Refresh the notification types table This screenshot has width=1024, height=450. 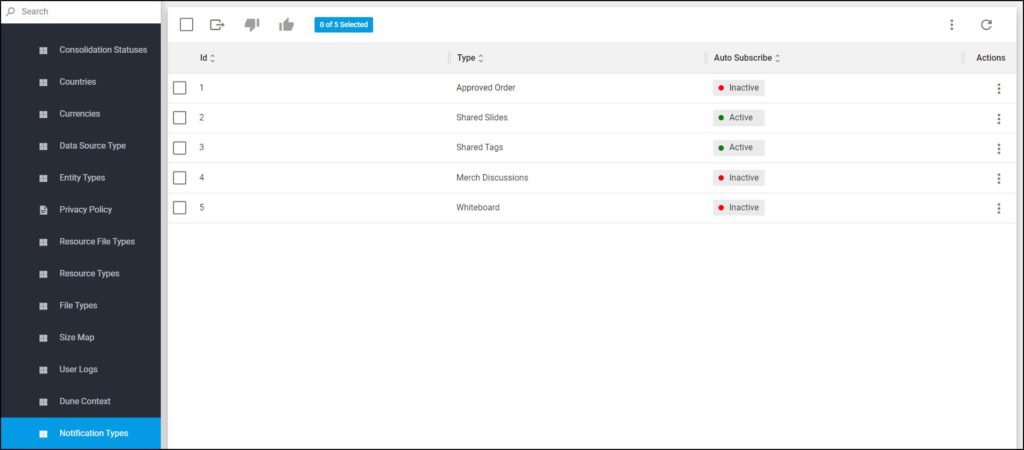coord(986,25)
